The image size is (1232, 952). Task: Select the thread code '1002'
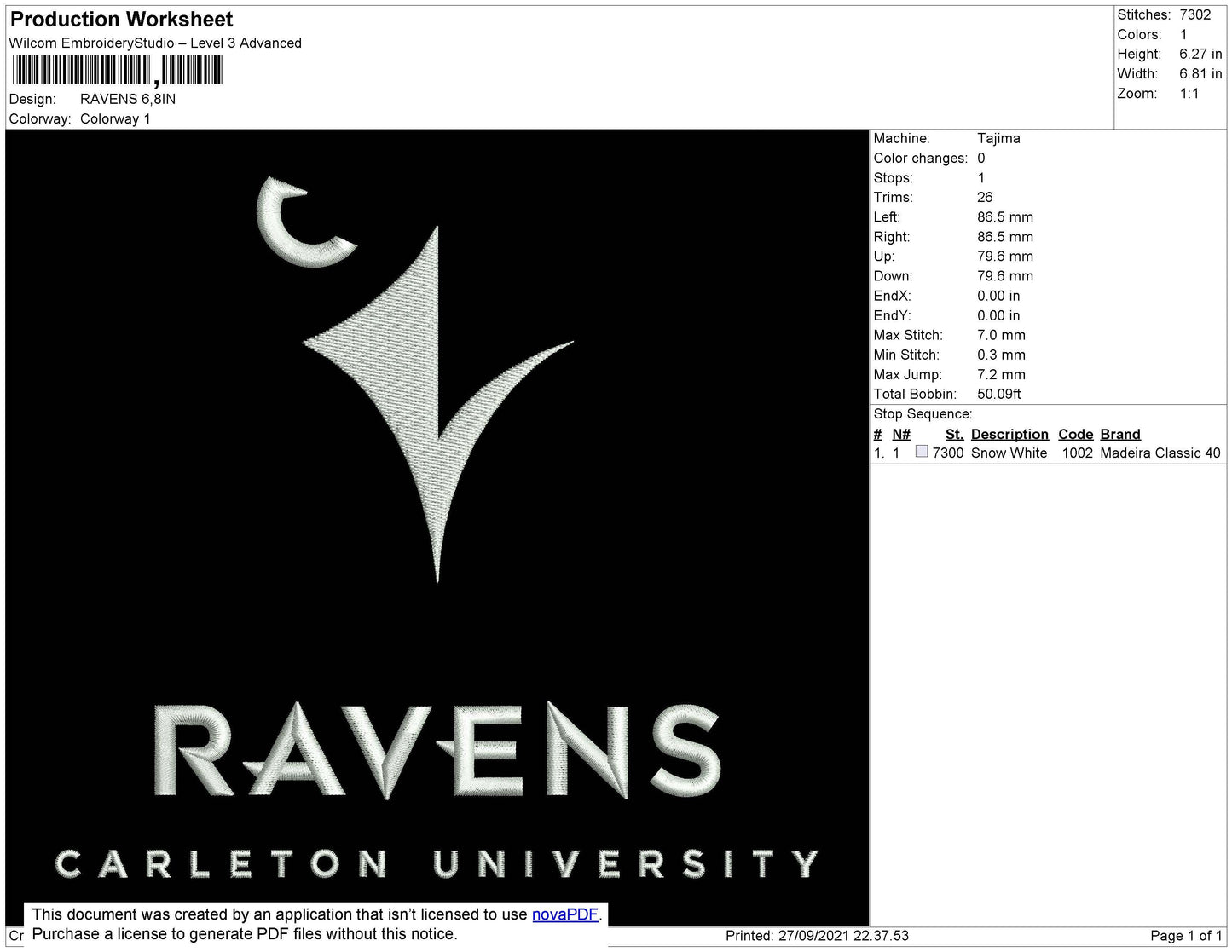pyautogui.click(x=1077, y=453)
